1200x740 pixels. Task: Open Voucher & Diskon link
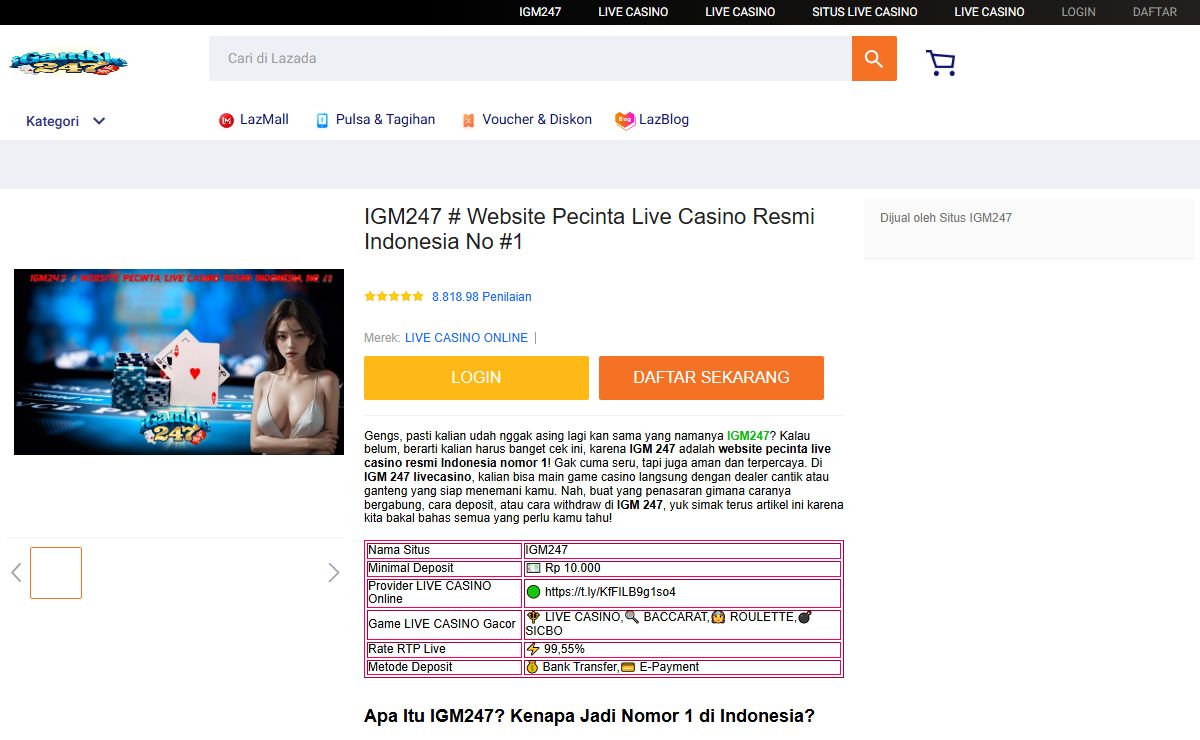point(537,119)
